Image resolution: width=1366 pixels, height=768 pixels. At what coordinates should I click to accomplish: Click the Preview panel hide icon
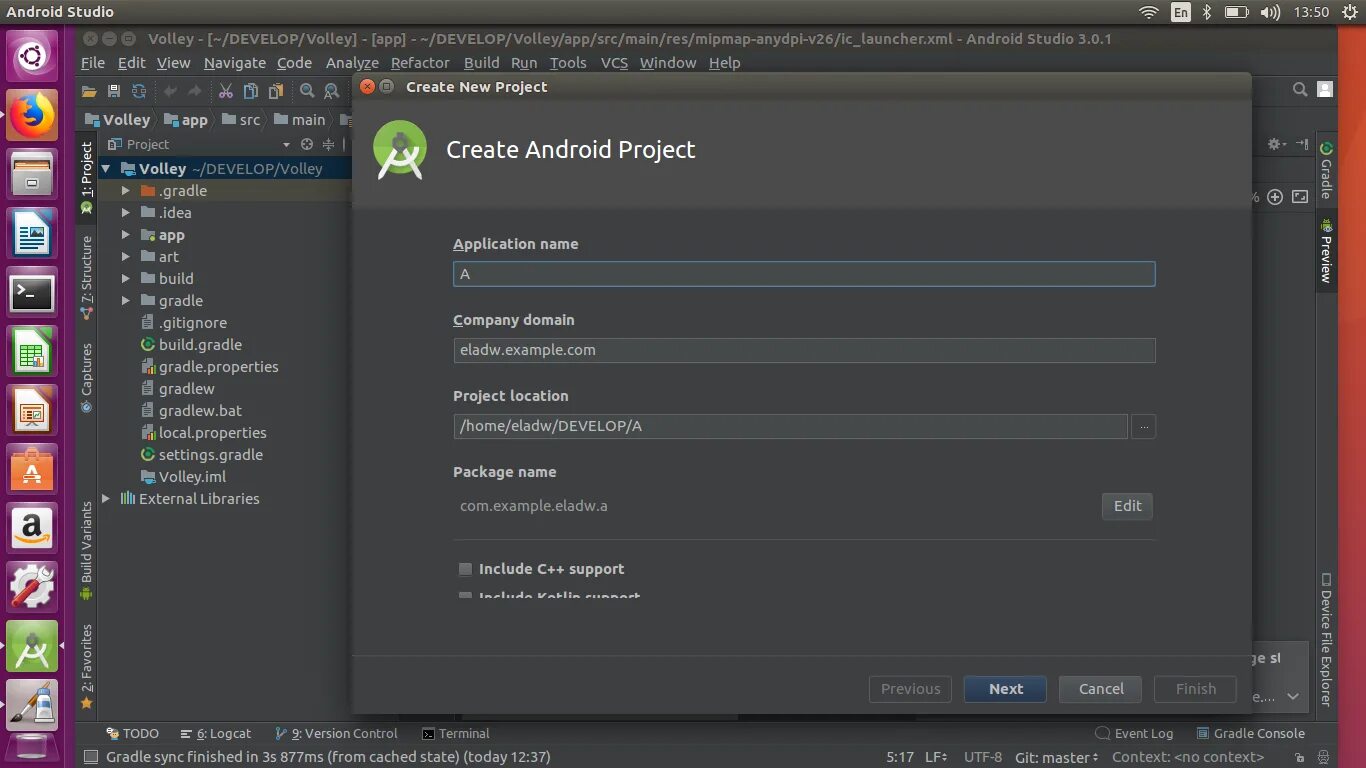(x=1302, y=144)
